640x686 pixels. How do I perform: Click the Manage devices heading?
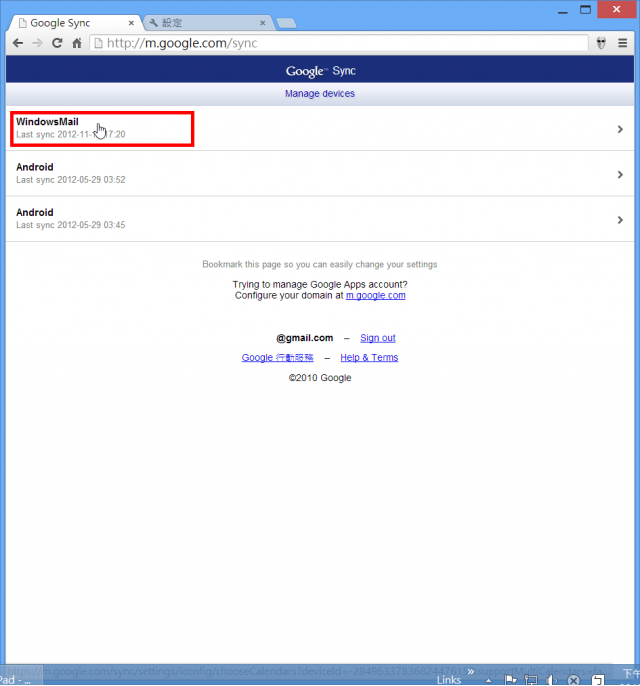pyautogui.click(x=320, y=94)
